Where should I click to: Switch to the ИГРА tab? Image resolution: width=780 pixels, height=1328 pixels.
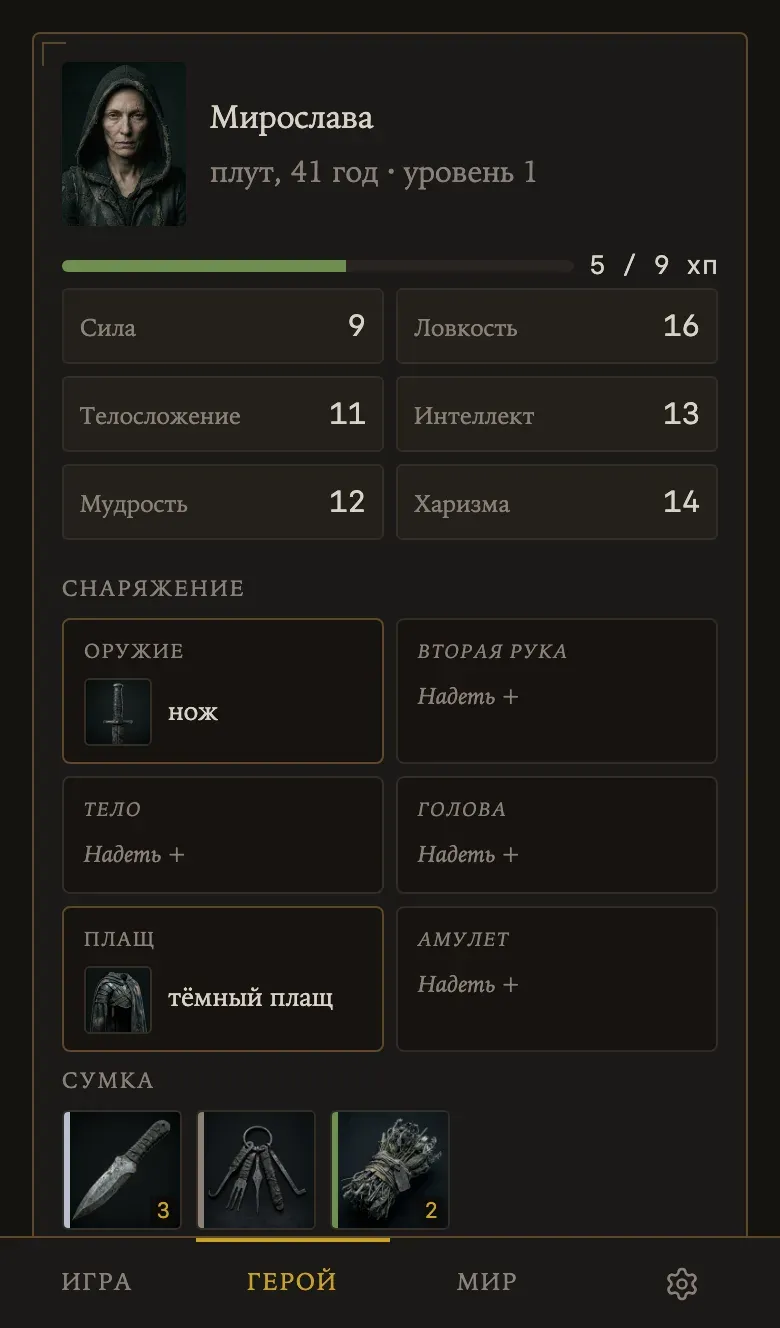(97, 1282)
